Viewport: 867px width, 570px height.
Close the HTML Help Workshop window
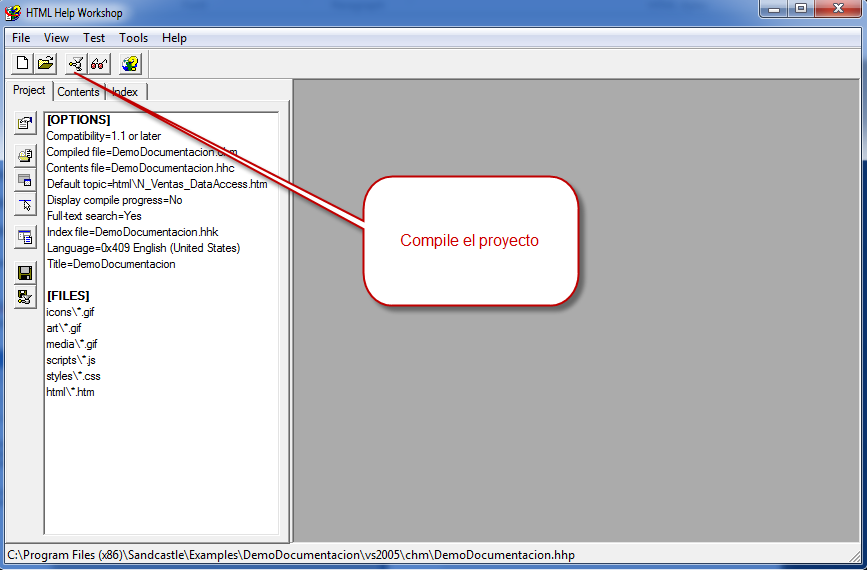[x=838, y=9]
